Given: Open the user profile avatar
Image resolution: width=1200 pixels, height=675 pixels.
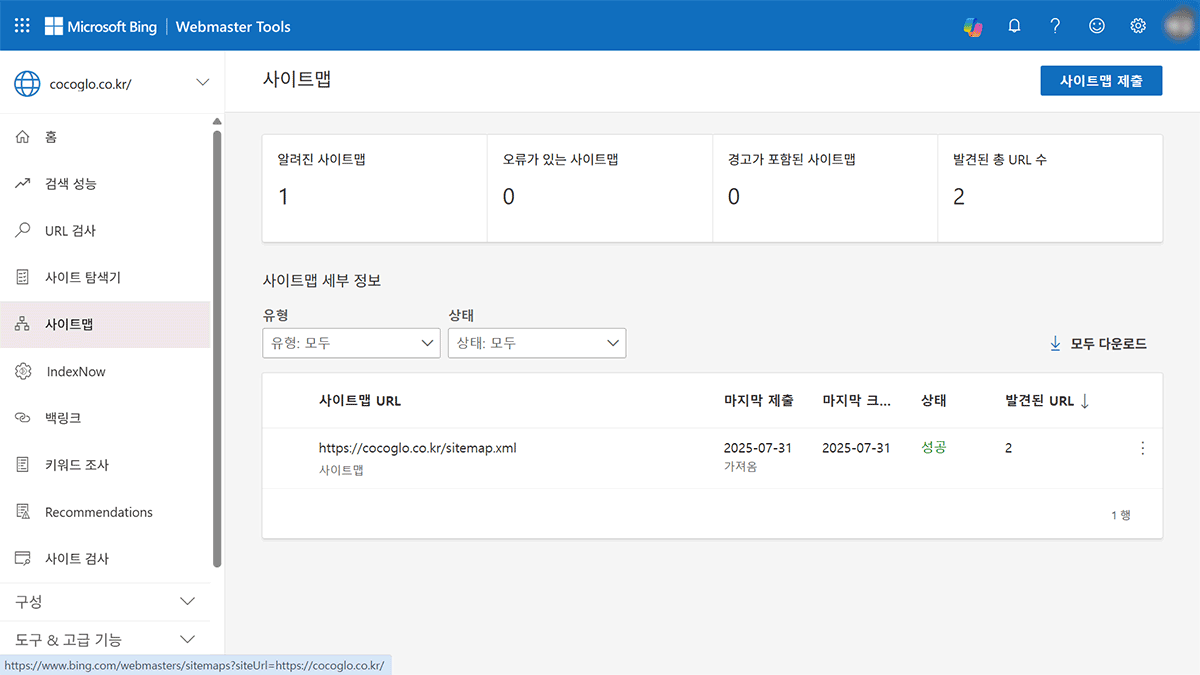Looking at the screenshot, I should 1180,27.
